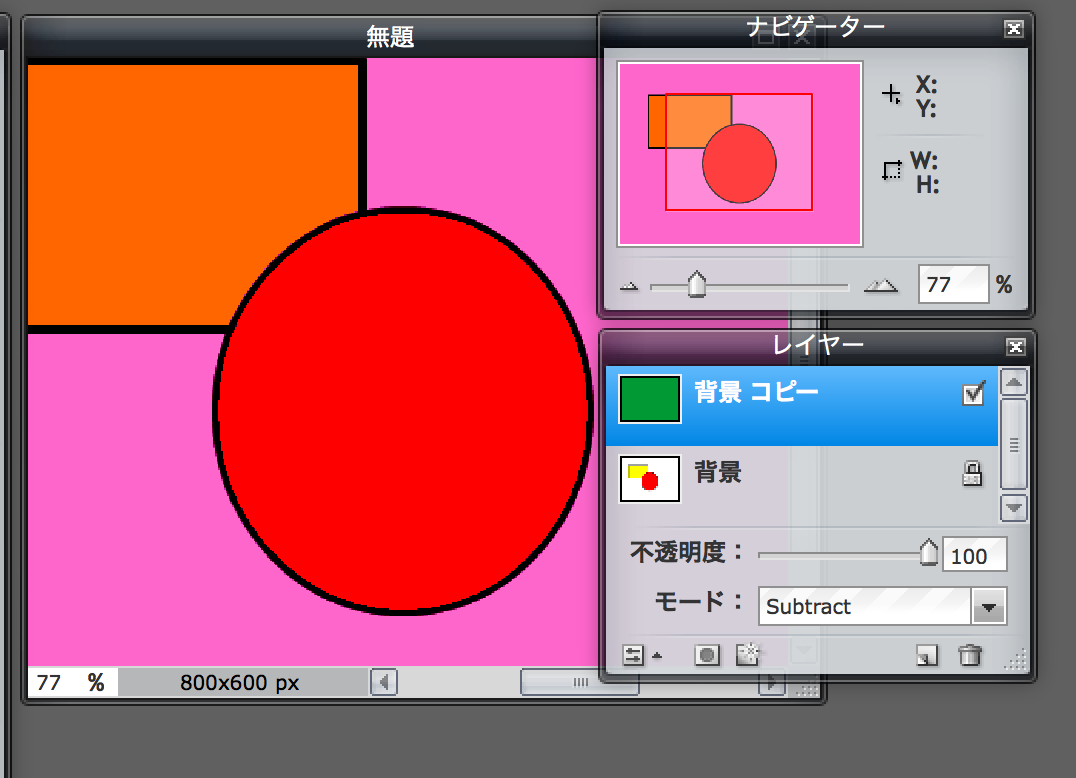Click the layers list scroll-down arrow
The height and width of the screenshot is (778, 1076).
coord(1014,508)
